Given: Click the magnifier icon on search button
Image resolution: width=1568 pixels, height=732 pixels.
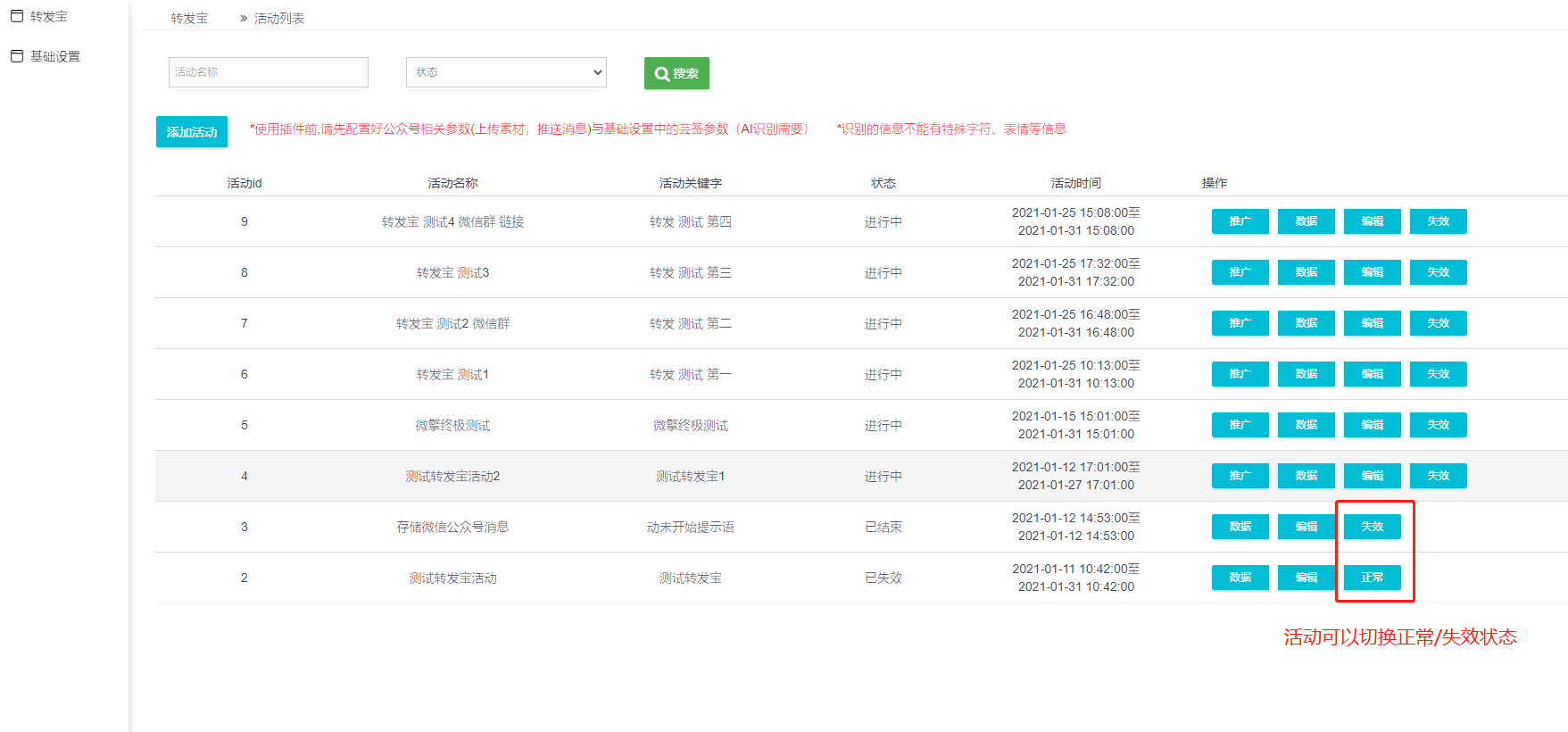Looking at the screenshot, I should [x=661, y=74].
